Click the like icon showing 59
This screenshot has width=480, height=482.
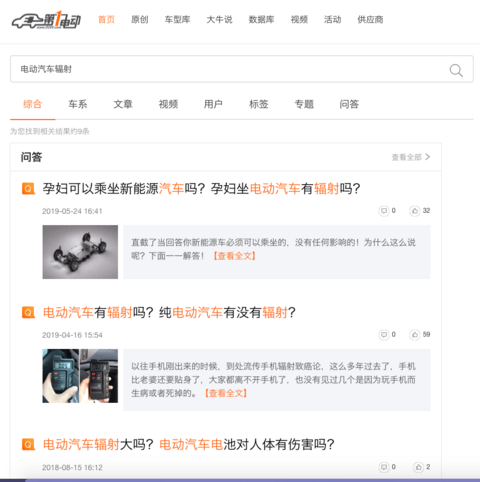[x=414, y=334]
